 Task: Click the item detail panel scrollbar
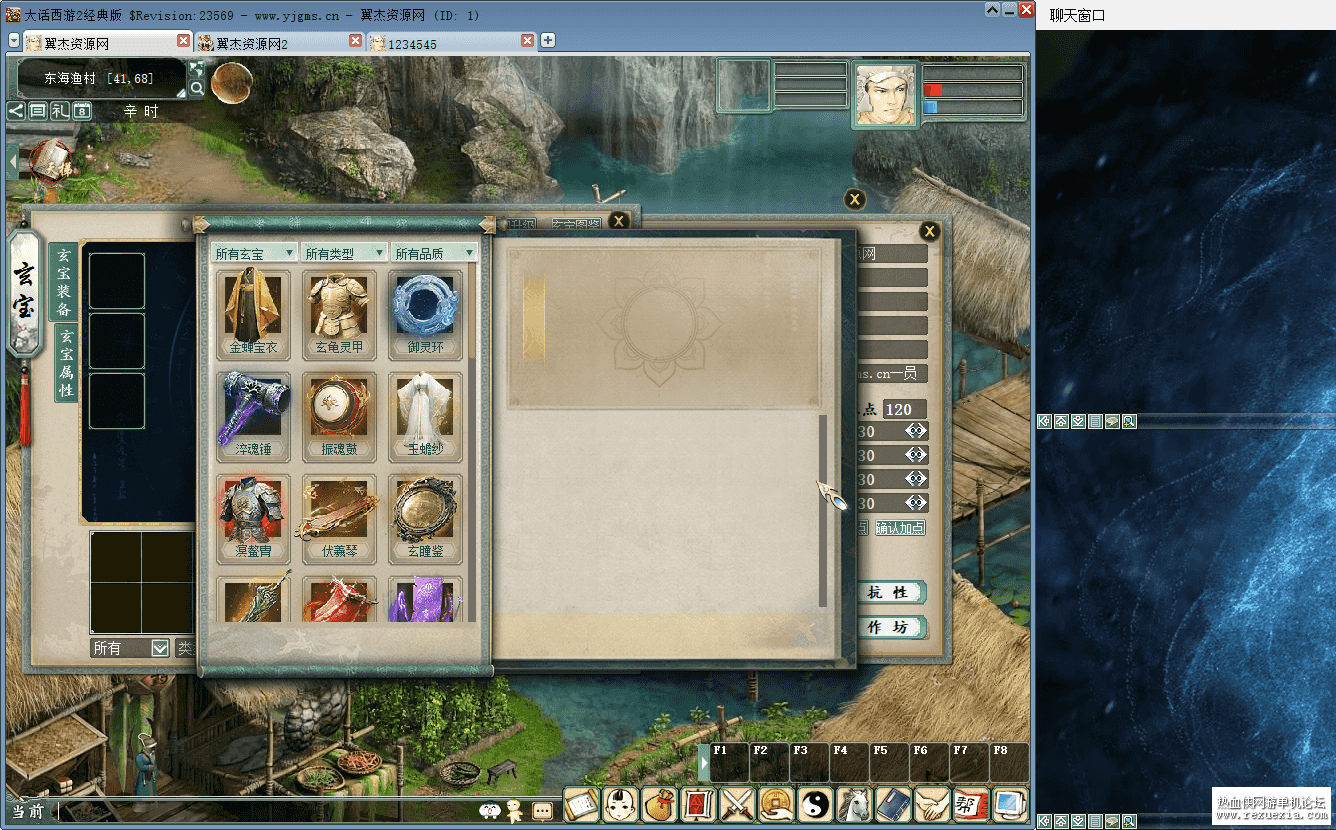[x=823, y=510]
